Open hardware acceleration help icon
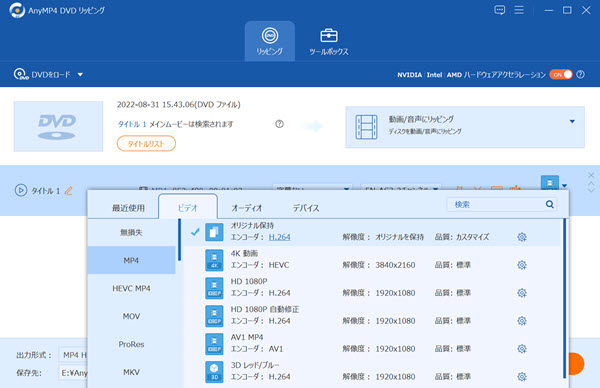The image size is (600, 388). pos(580,75)
